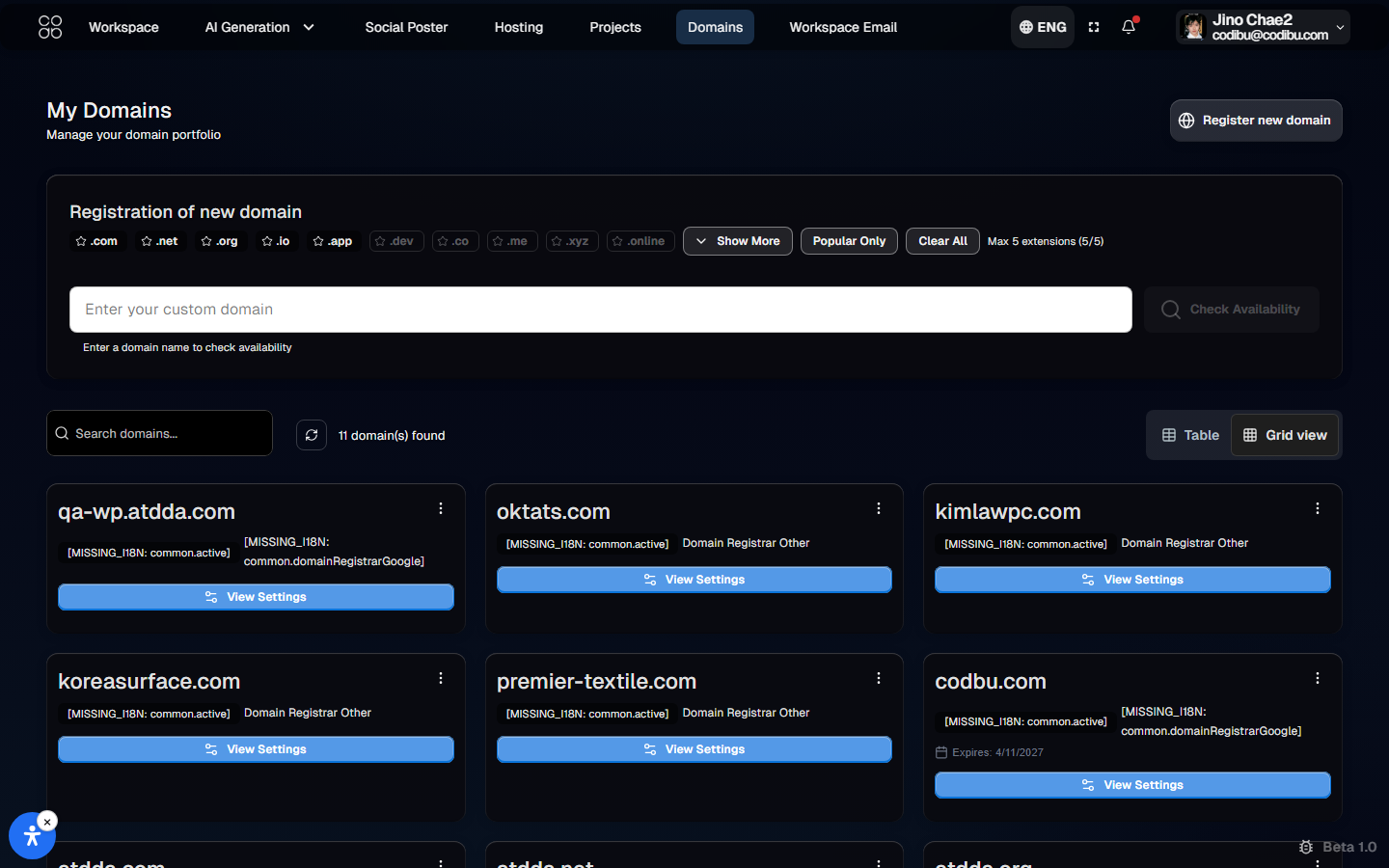Click Clear All extensions
Image resolution: width=1389 pixels, height=868 pixels.
tap(942, 241)
